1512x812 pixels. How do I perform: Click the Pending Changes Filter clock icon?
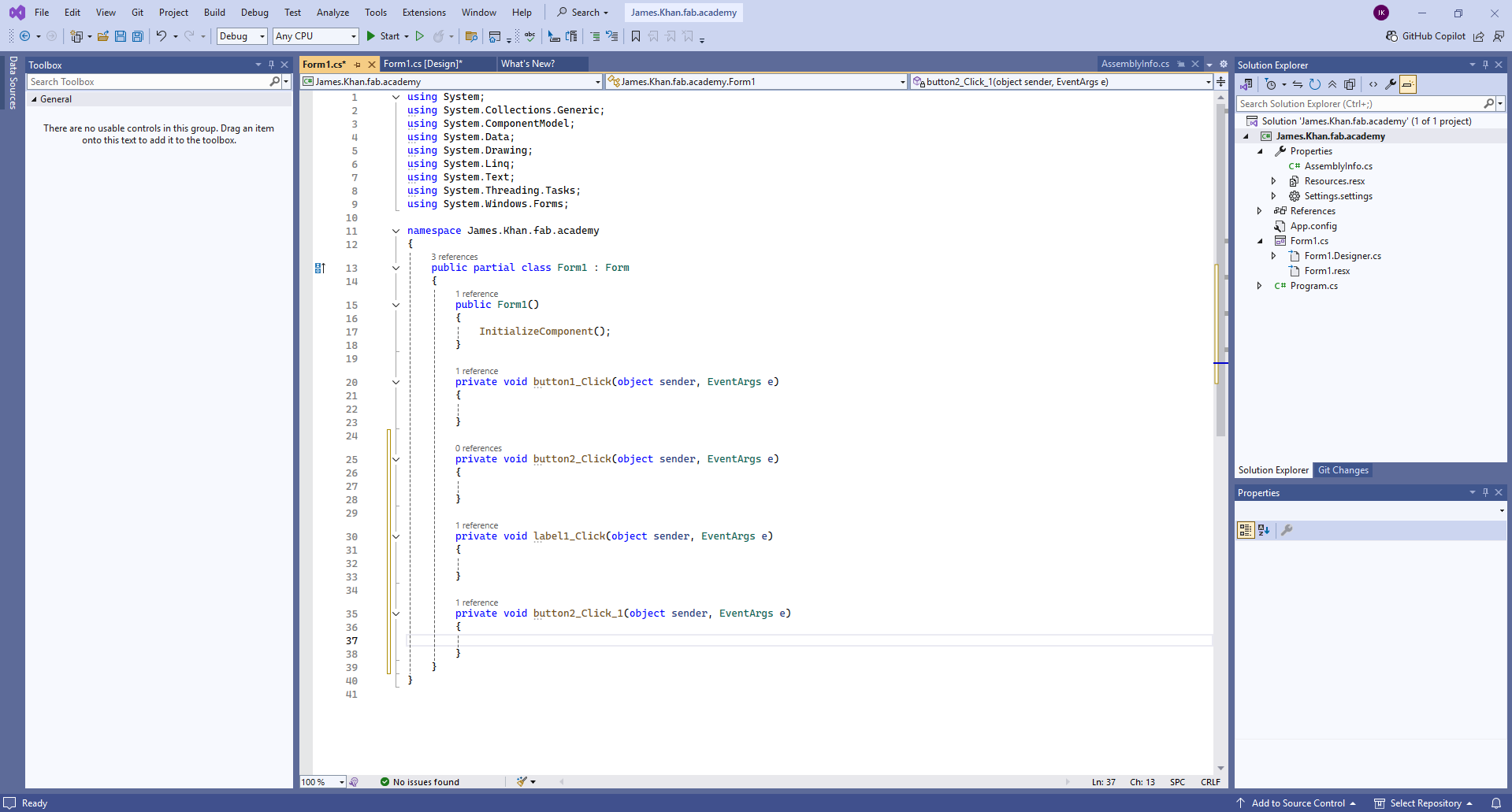(x=1271, y=84)
